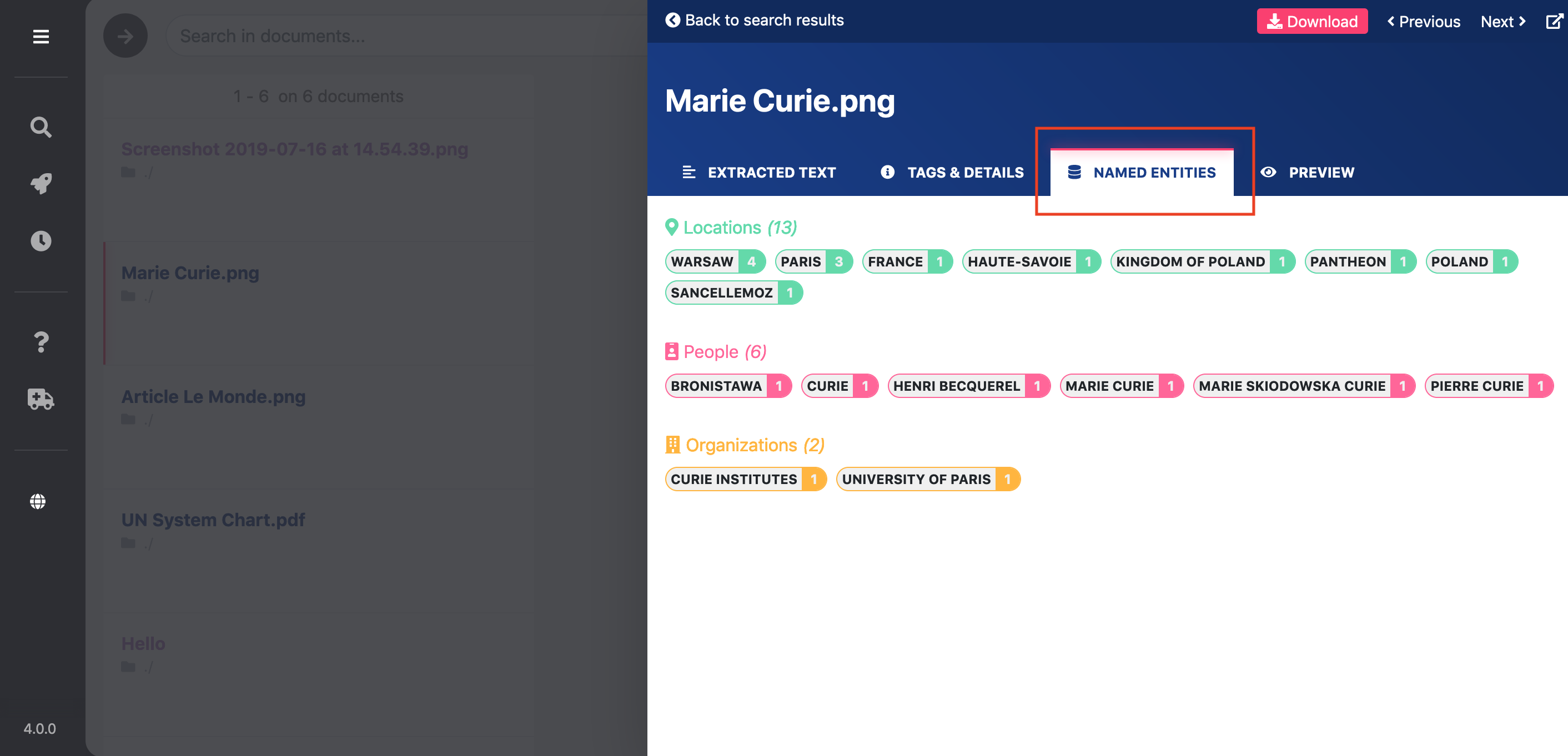Open the hamburger menu in sidebar
The width and height of the screenshot is (1568, 756).
coord(41,37)
